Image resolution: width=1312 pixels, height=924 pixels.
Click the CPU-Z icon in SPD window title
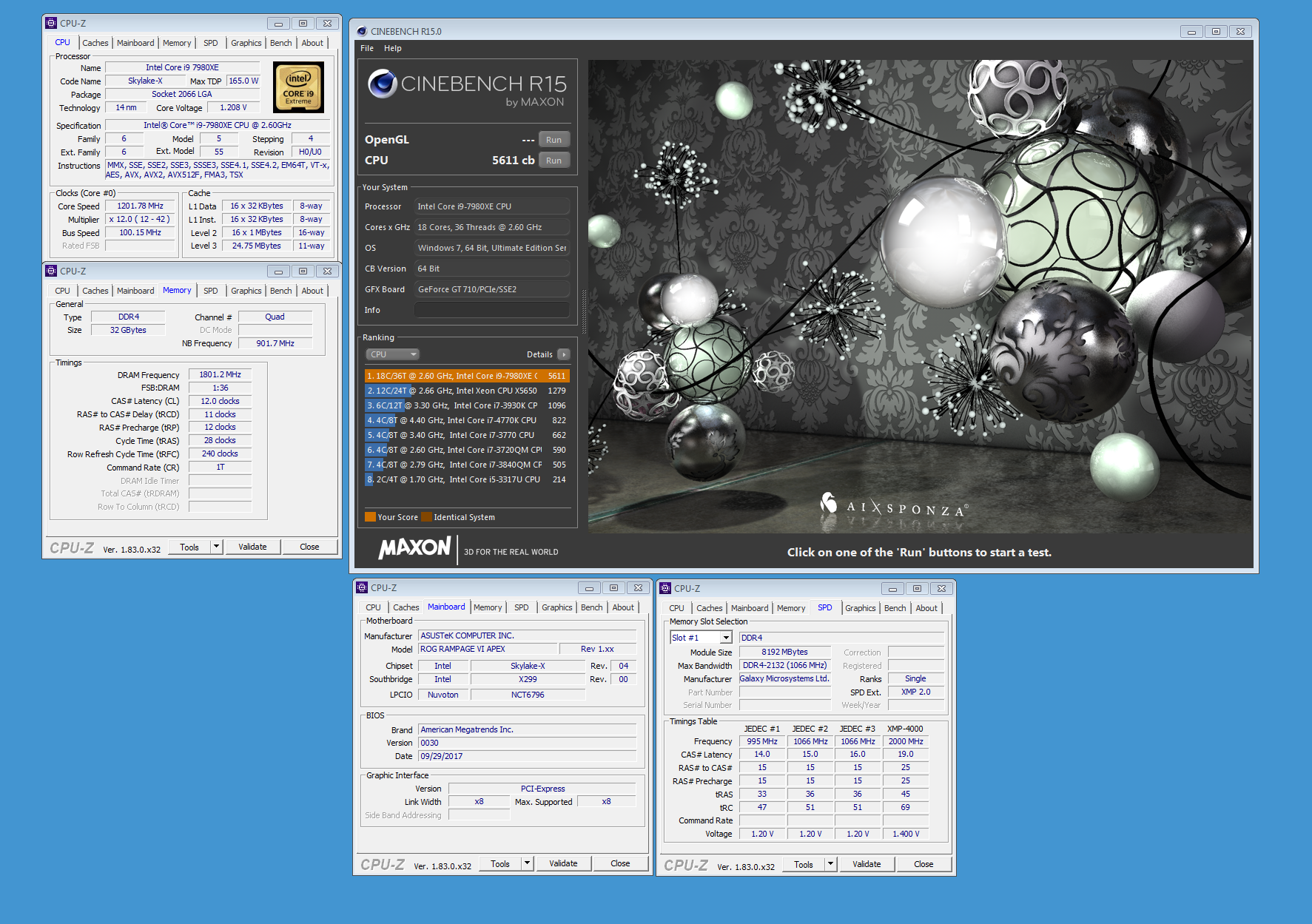[665, 588]
